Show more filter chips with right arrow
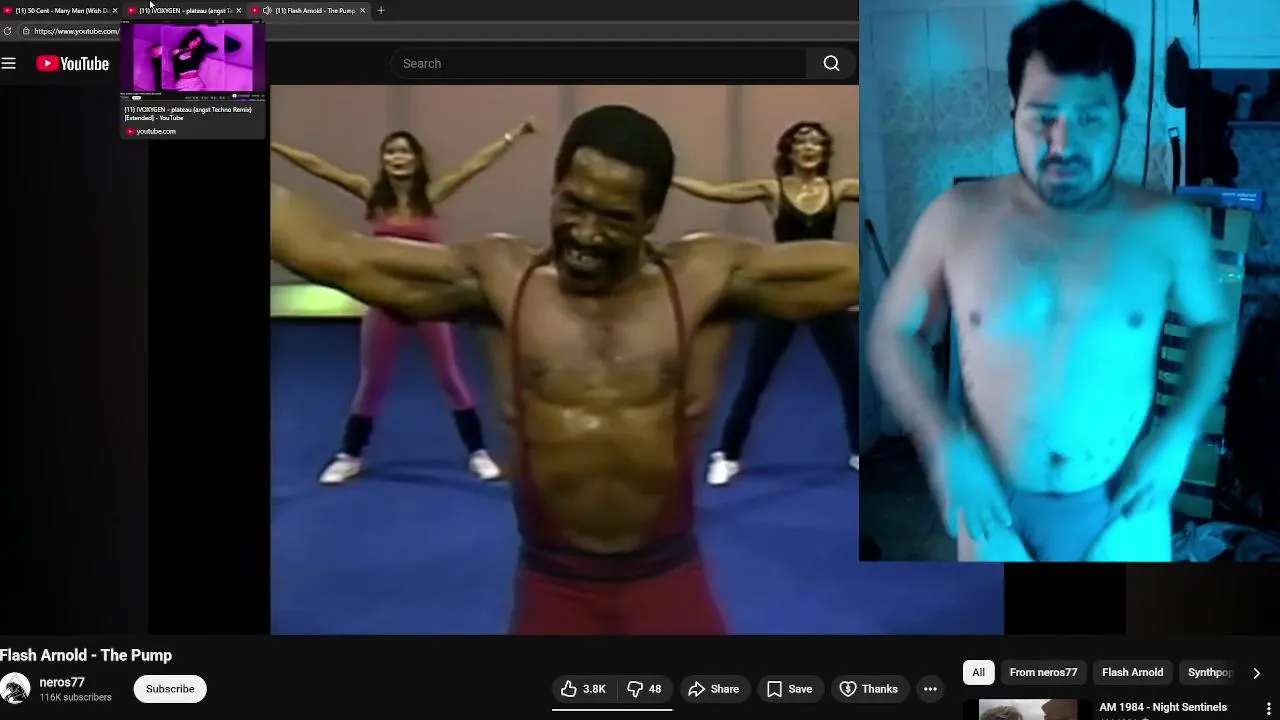This screenshot has width=1280, height=720. click(1256, 673)
